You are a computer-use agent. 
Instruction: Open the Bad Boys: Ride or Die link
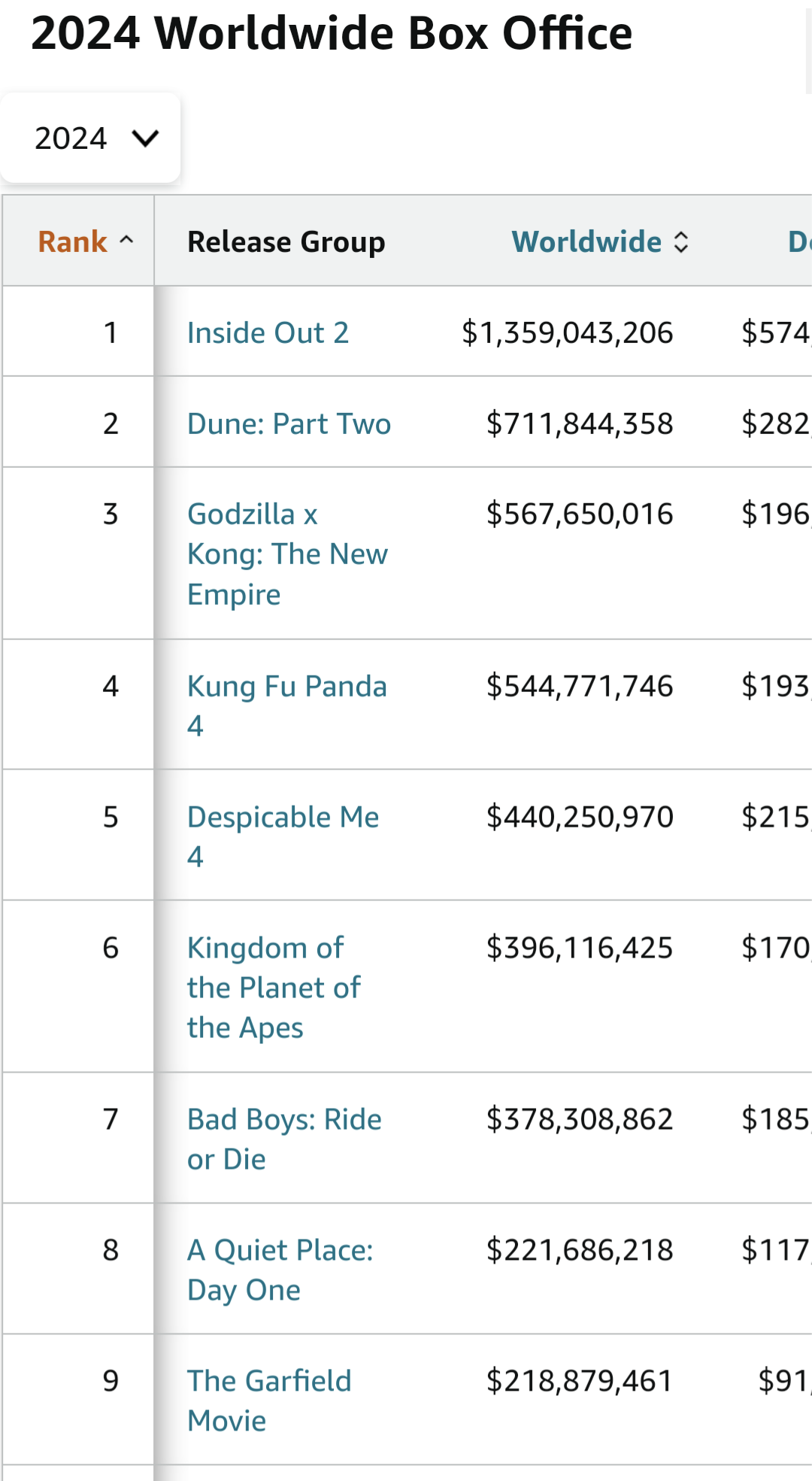pyautogui.click(x=284, y=1120)
